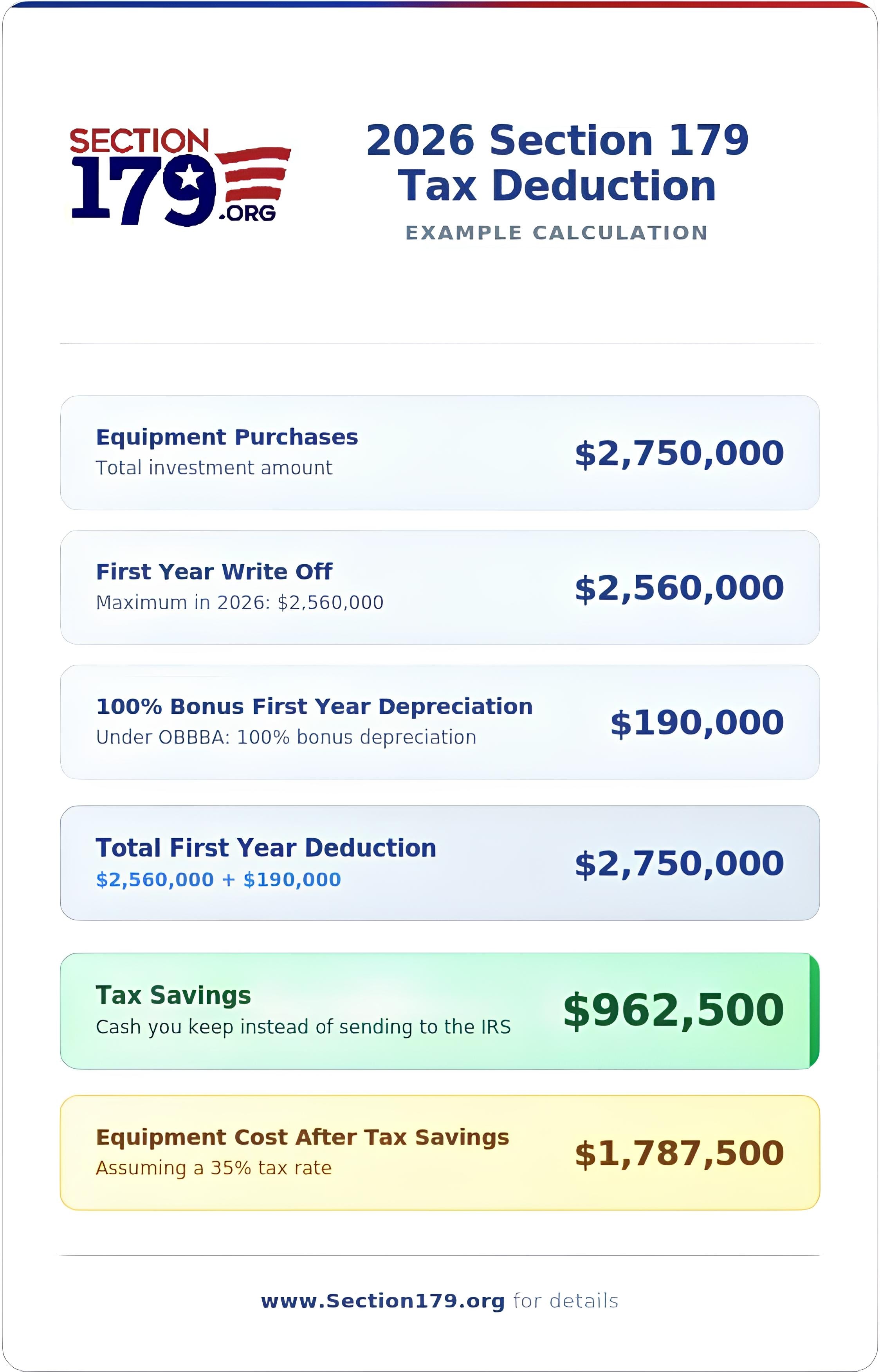
Task: Click the $1,787,500 after-tax cost amount
Action: coord(680,1154)
